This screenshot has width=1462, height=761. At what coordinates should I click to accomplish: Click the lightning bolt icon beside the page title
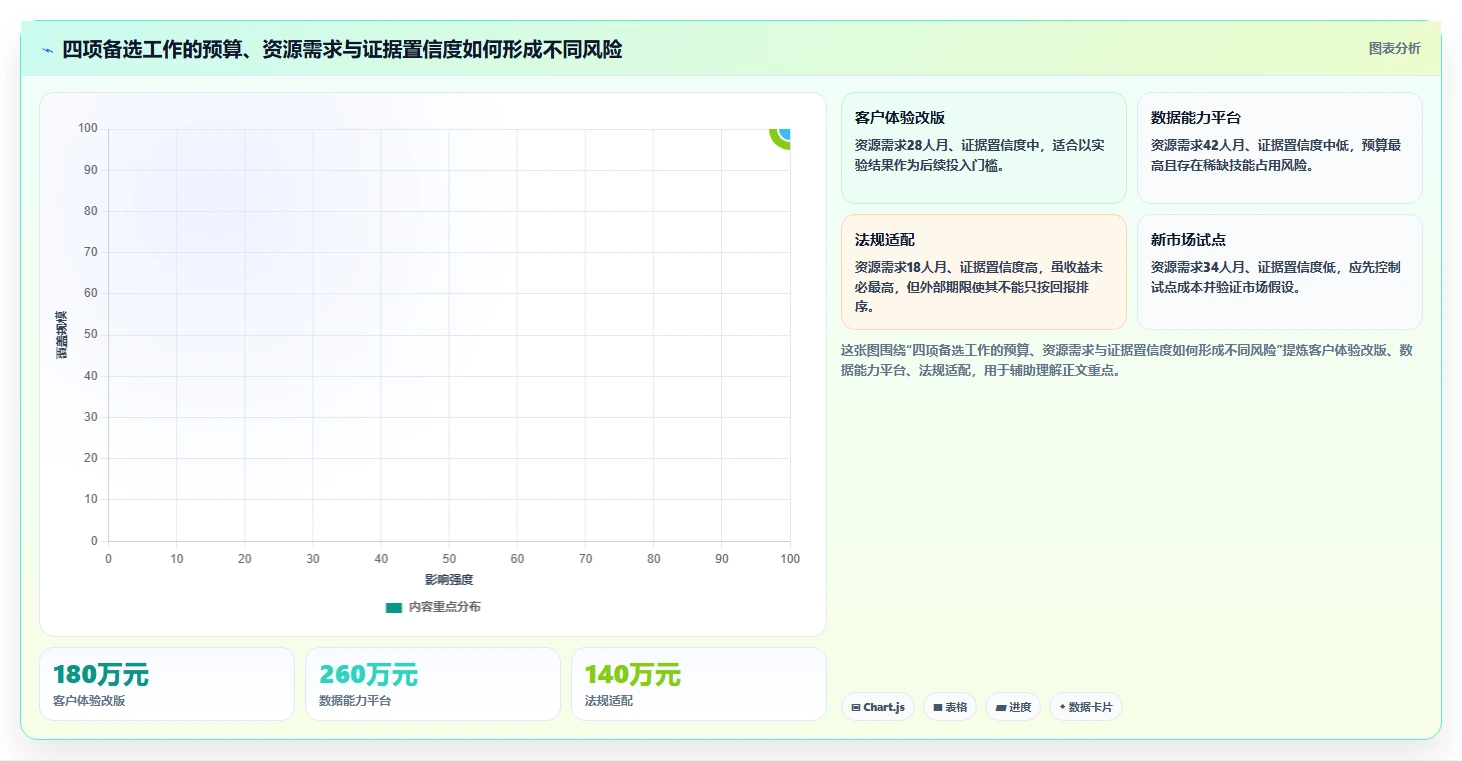click(47, 50)
